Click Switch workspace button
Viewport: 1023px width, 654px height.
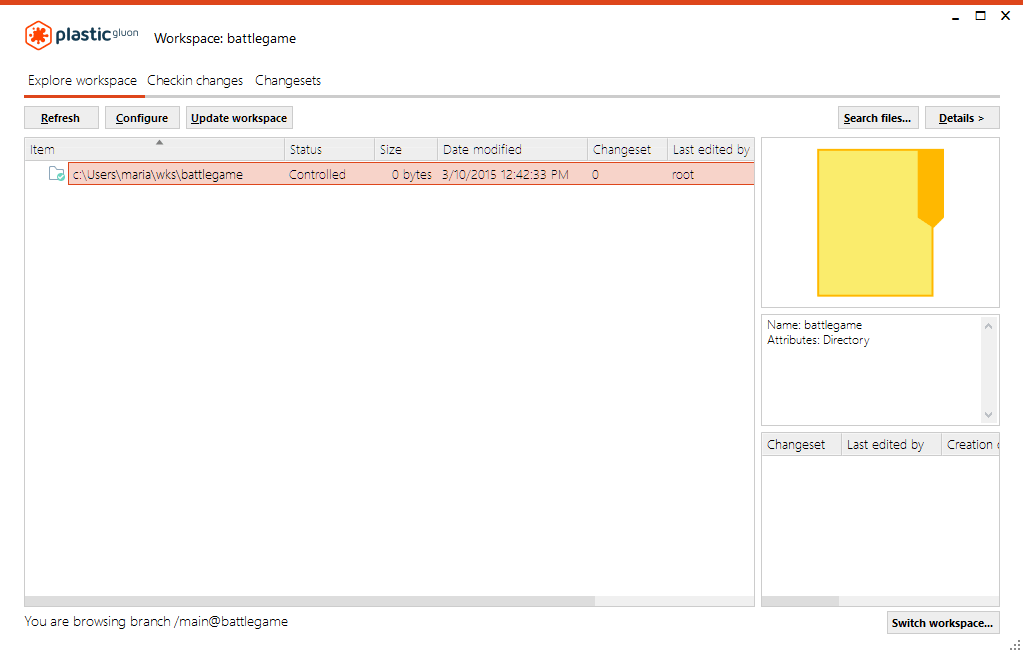pos(943,623)
